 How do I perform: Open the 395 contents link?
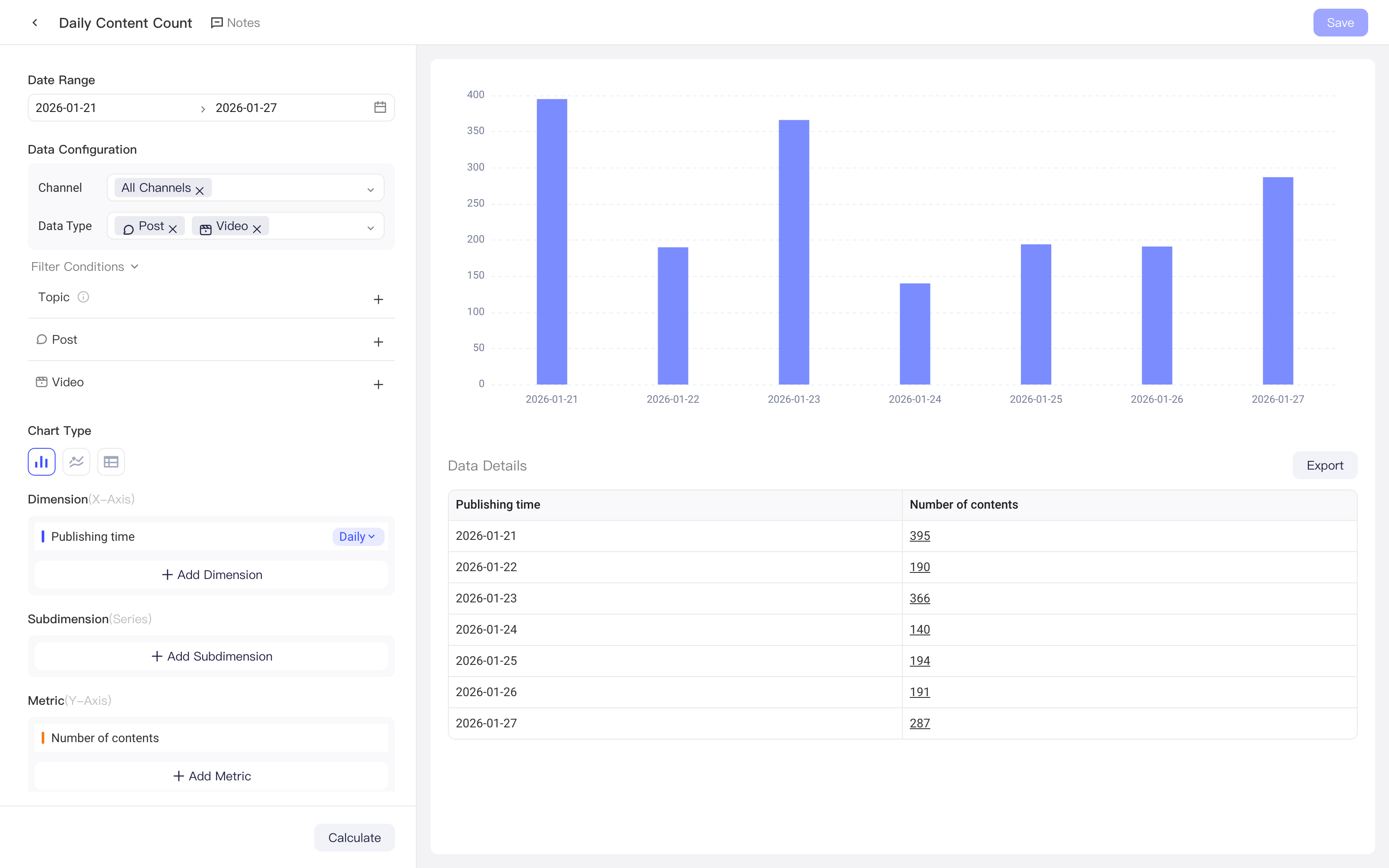point(919,536)
